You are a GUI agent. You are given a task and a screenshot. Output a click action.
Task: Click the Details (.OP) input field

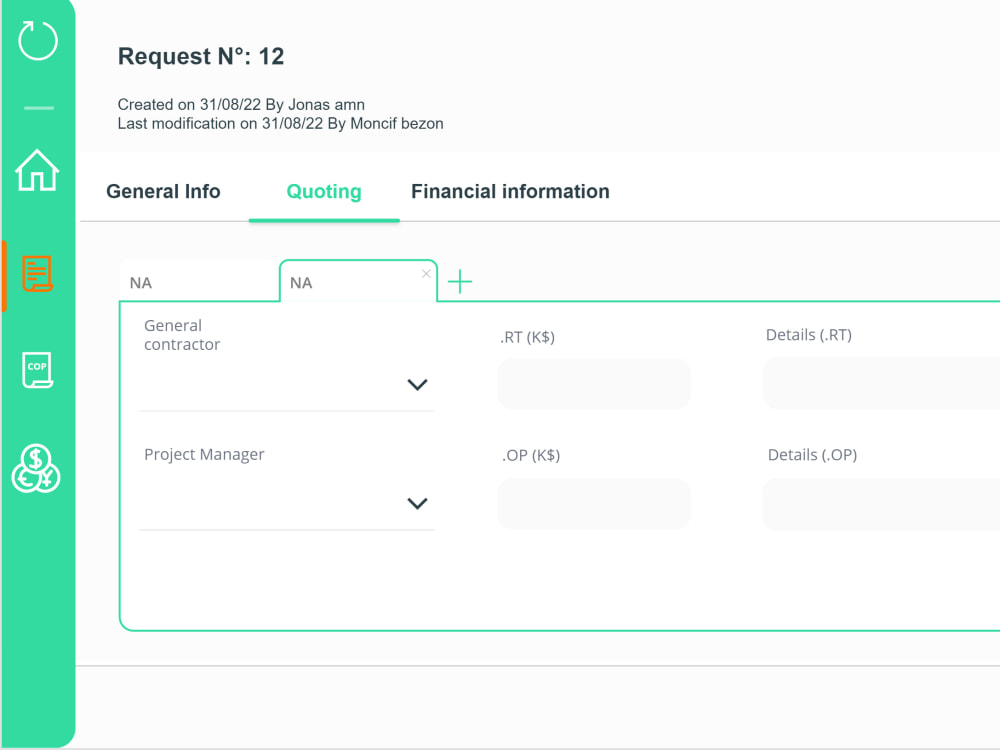point(881,504)
